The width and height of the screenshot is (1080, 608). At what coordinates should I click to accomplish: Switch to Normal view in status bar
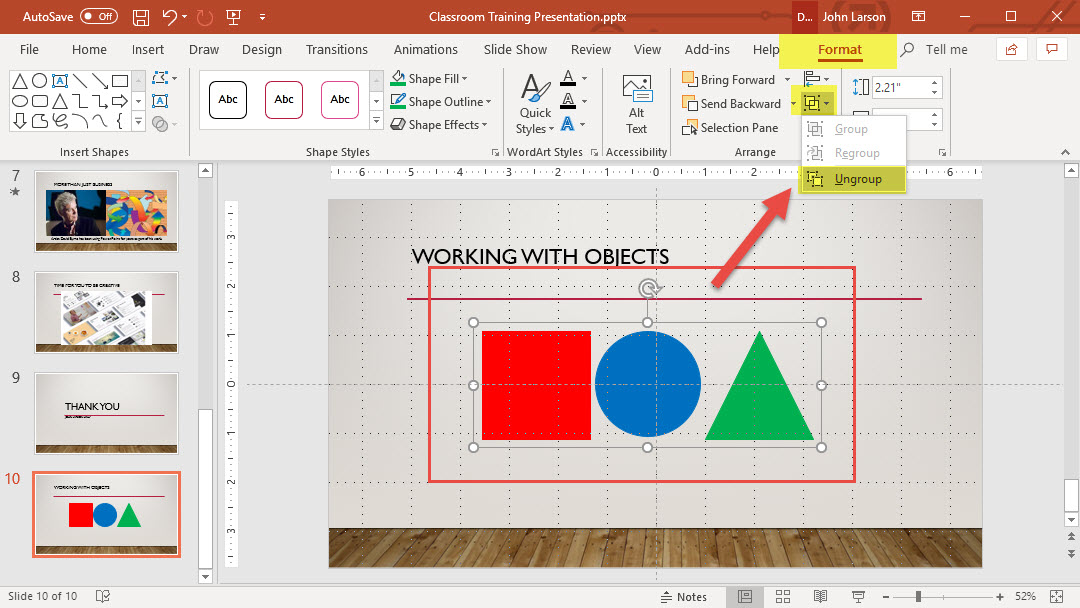tap(745, 597)
